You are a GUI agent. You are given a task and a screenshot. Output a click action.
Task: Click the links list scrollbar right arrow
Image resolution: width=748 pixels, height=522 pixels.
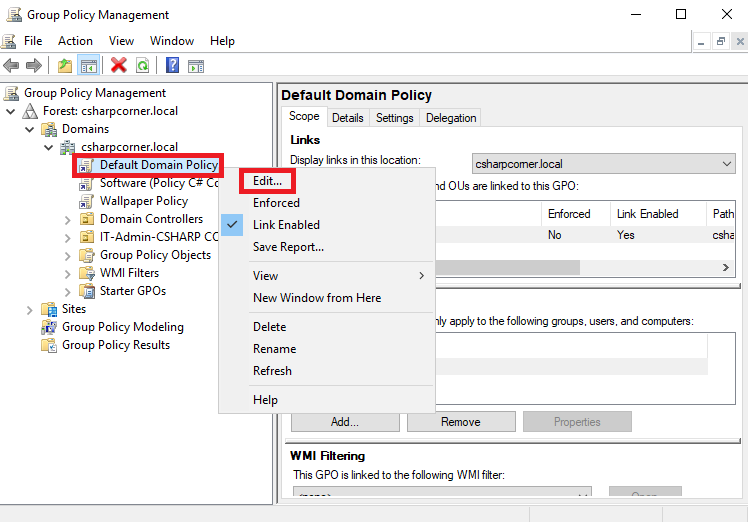click(x=726, y=268)
